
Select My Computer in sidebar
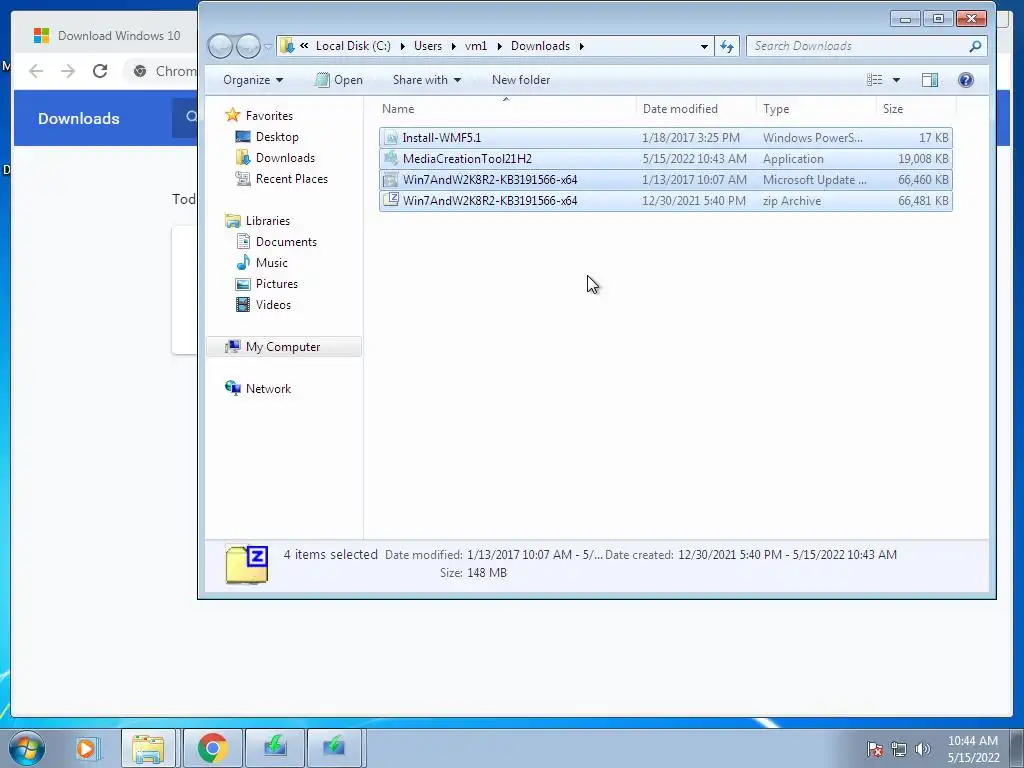[x=283, y=347]
